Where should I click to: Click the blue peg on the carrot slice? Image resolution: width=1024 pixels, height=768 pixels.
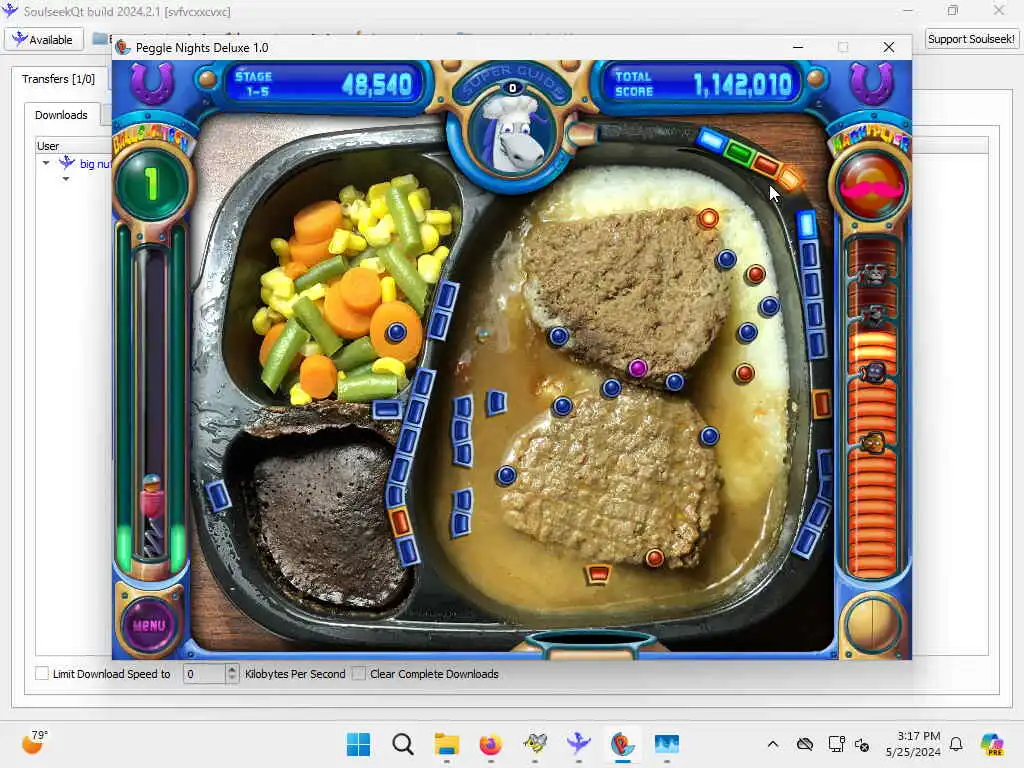point(396,332)
